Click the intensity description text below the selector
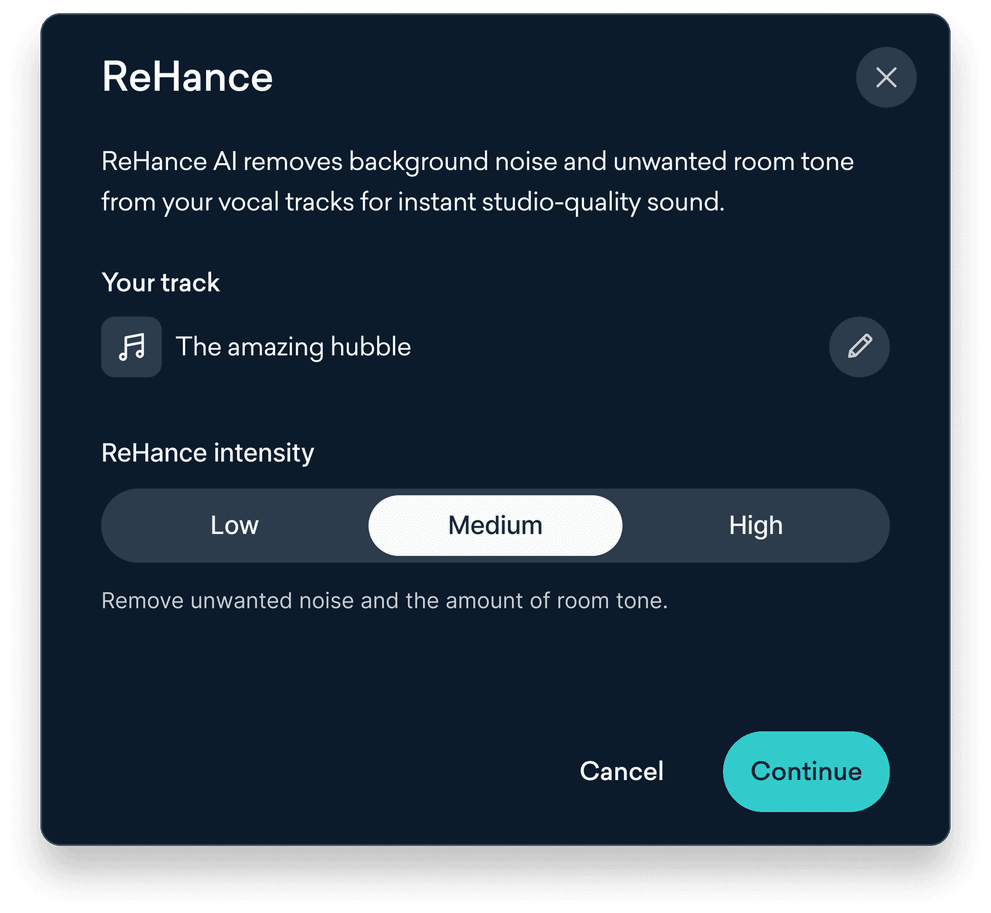The image size is (991, 913). pyautogui.click(x=384, y=600)
